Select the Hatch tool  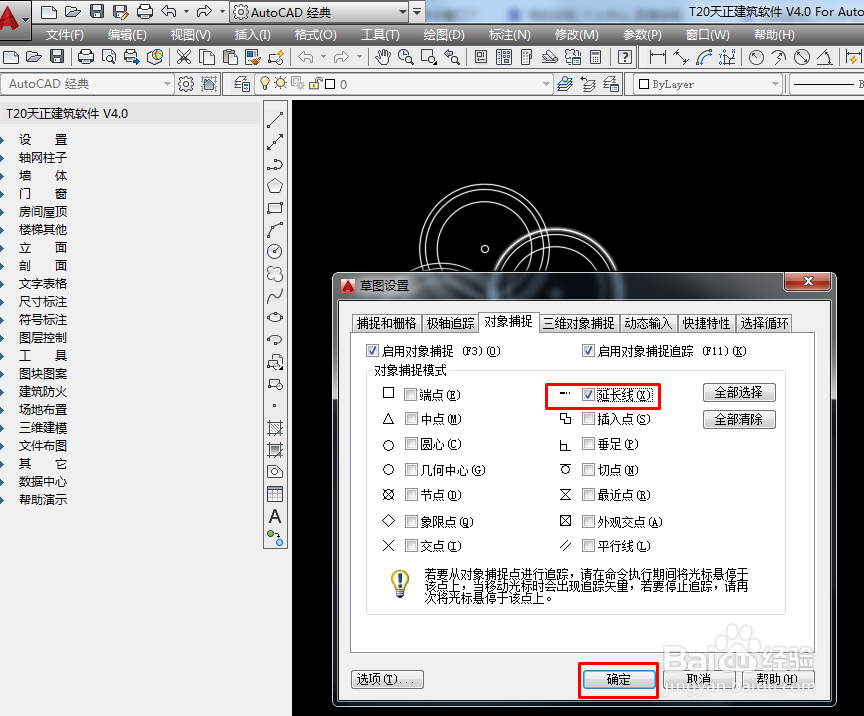pos(275,428)
